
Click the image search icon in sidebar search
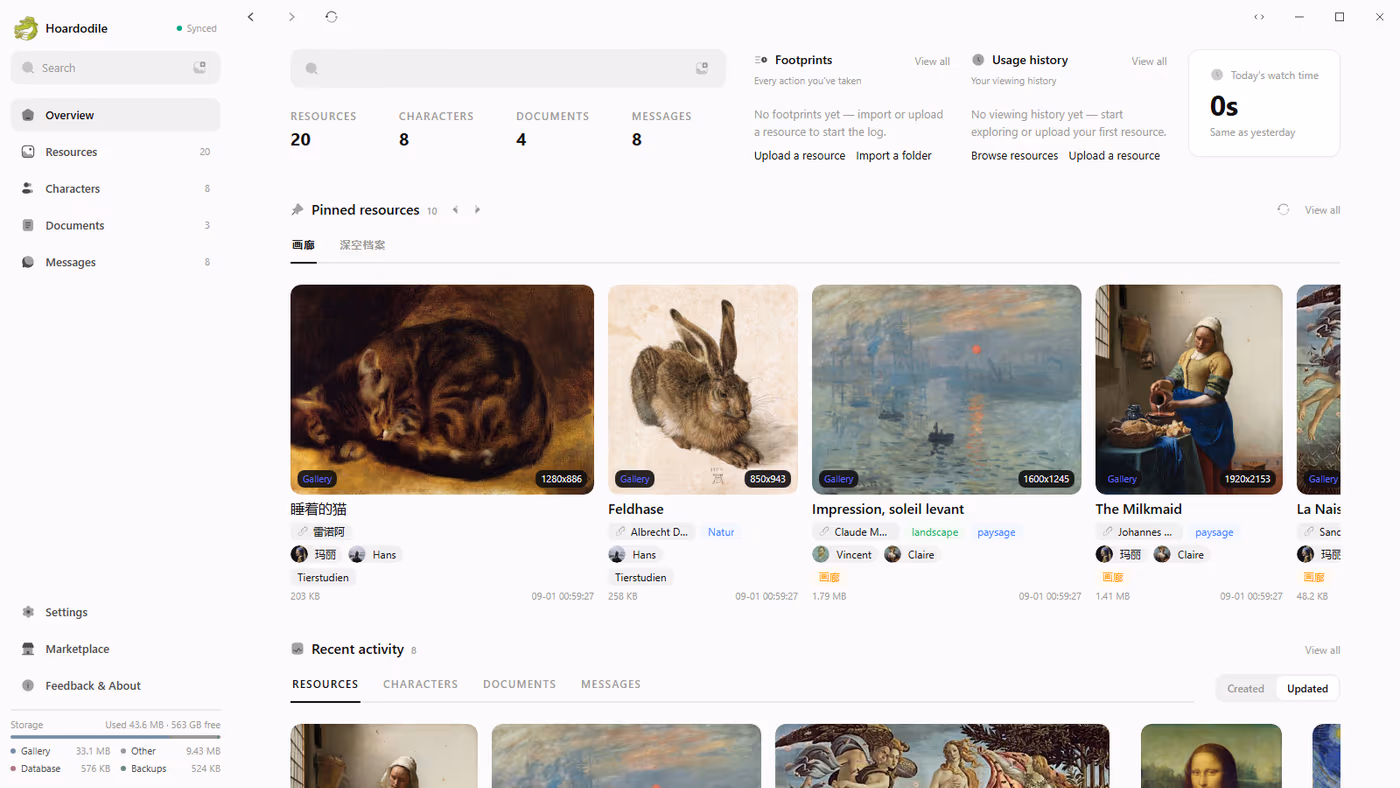200,67
